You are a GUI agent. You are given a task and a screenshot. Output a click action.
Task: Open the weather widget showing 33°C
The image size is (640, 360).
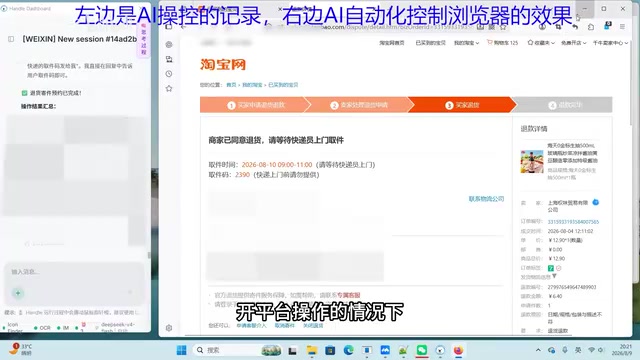click(20, 349)
